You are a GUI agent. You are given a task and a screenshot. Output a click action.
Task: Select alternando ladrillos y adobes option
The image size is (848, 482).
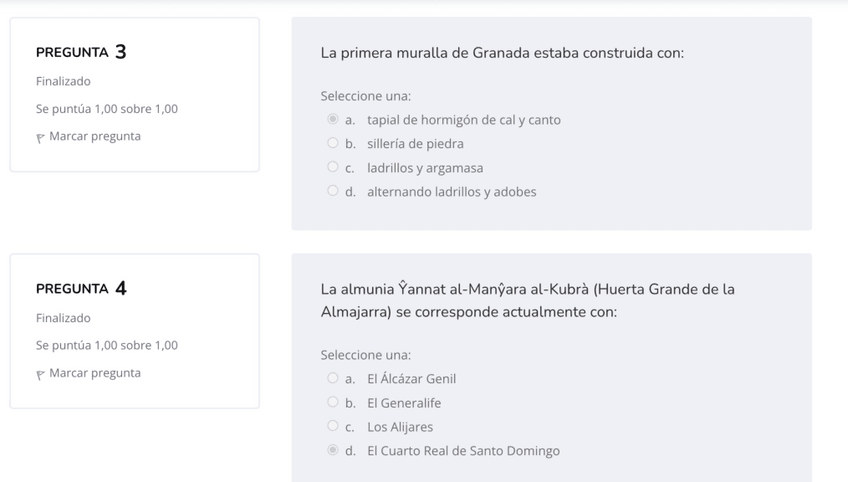333,191
